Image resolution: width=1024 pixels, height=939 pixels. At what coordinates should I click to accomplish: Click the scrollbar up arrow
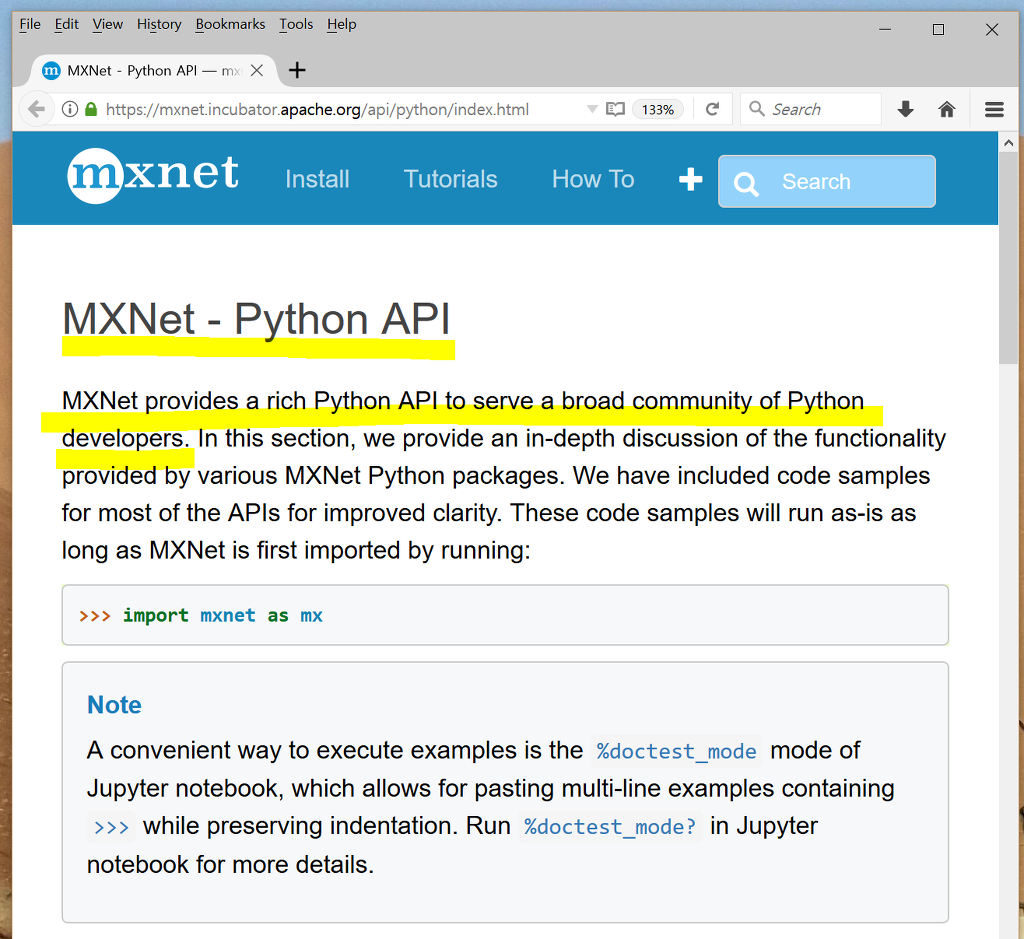coord(1008,142)
